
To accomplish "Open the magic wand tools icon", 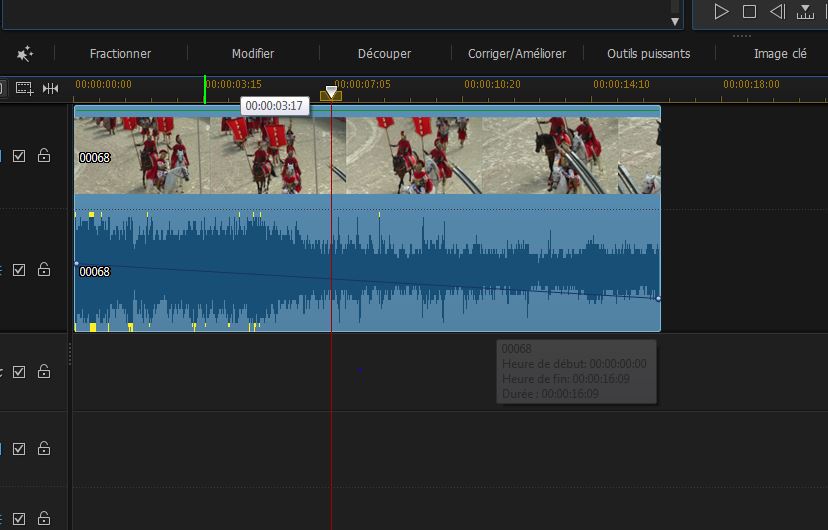I will coord(25,54).
